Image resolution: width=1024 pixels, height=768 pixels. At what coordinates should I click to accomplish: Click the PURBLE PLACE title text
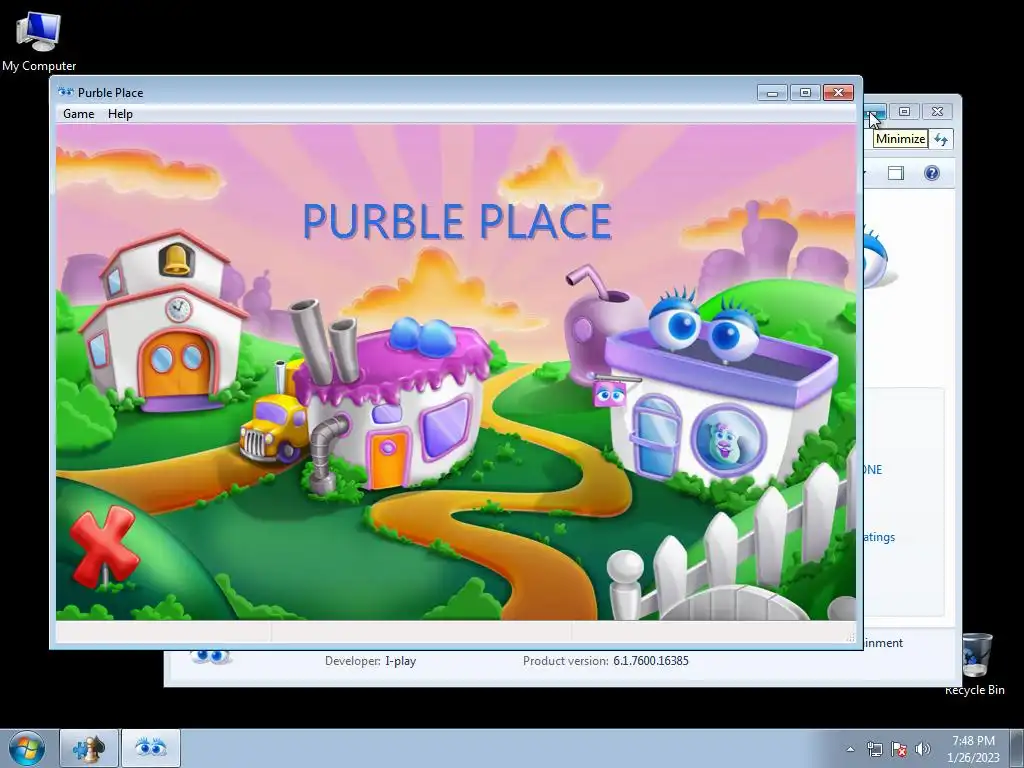coord(457,221)
